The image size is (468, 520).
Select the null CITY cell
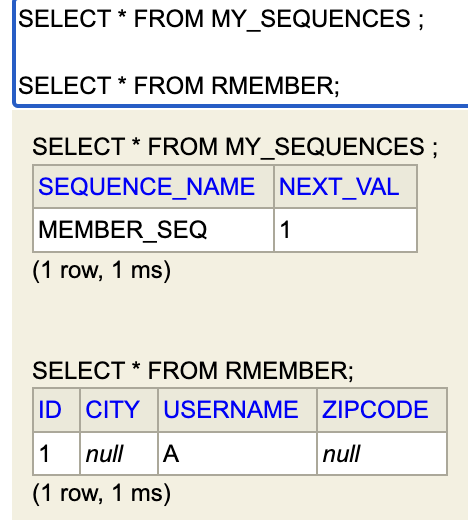(x=119, y=454)
